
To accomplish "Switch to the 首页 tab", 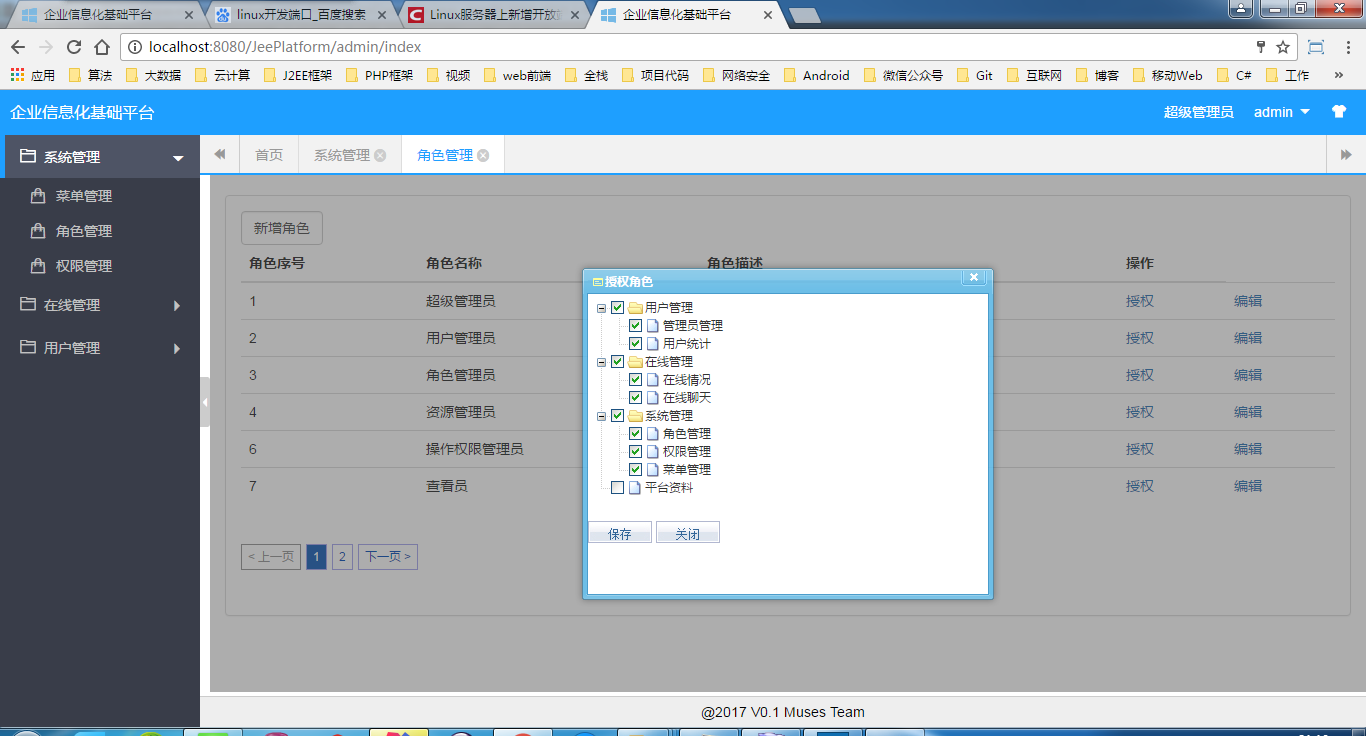I will [269, 154].
